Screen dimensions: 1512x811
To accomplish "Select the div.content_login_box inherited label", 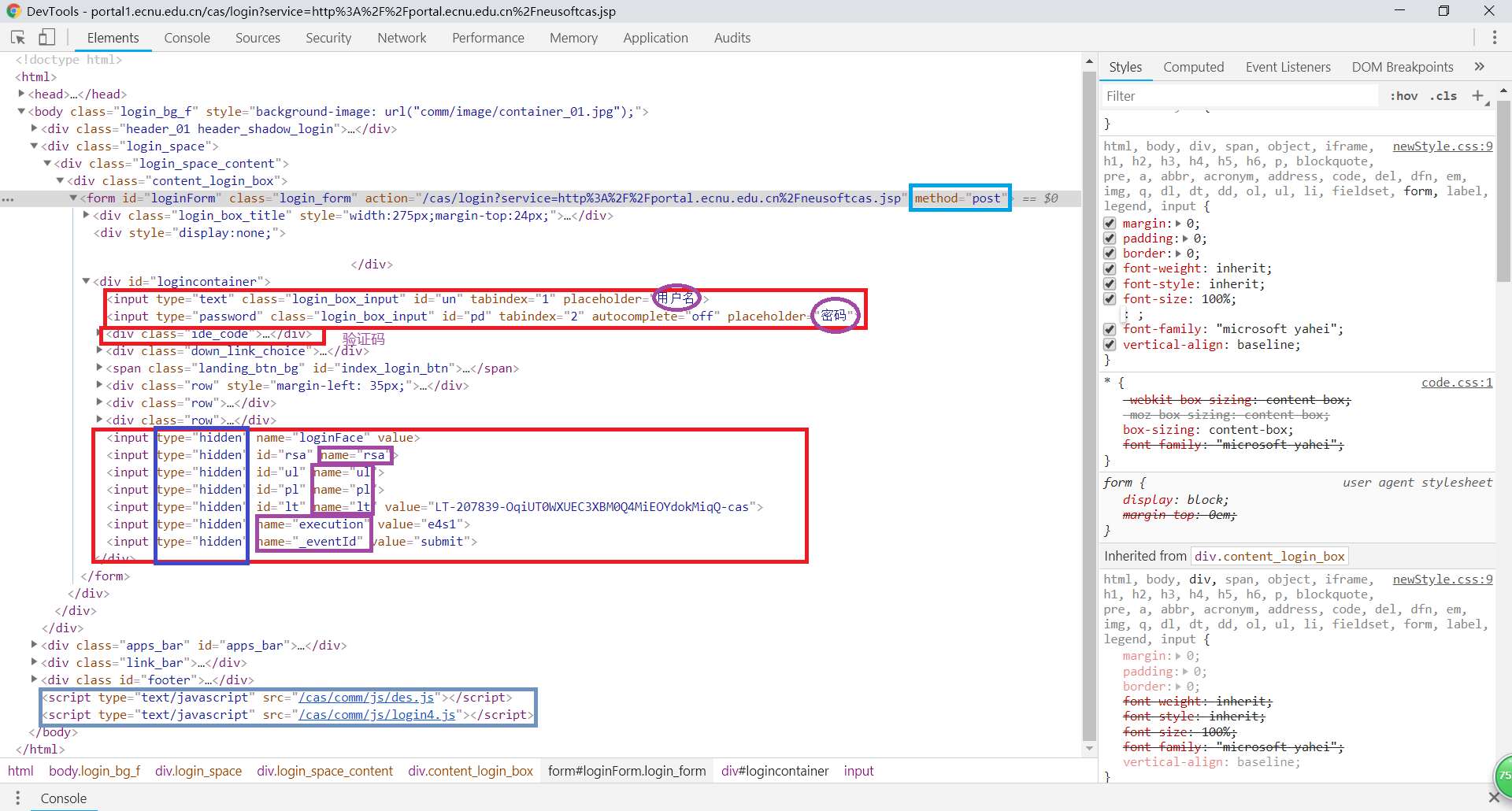I will (1269, 556).
